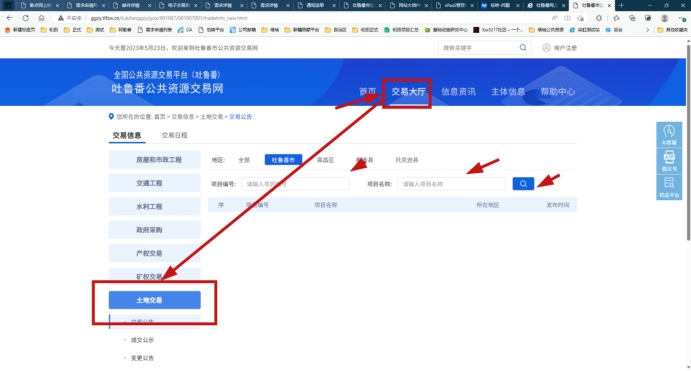Go to 首页 in the main navigation
This screenshot has width=691, height=371.
[368, 91]
